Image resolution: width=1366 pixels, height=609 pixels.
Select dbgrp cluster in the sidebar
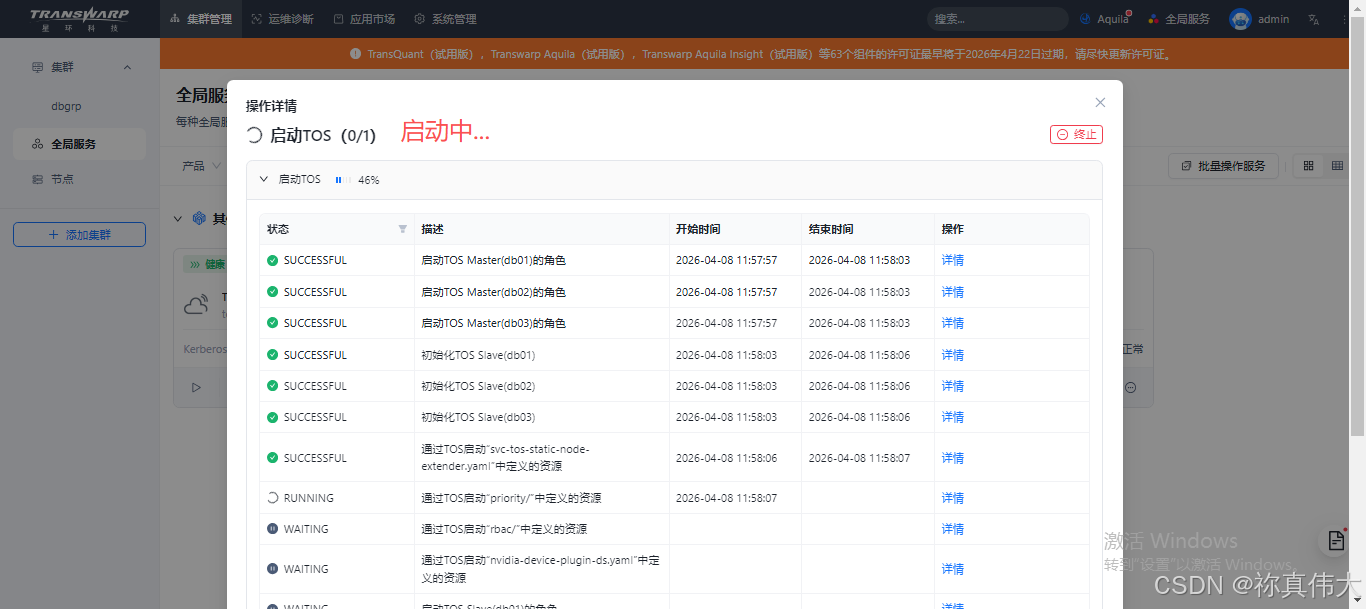(67, 105)
